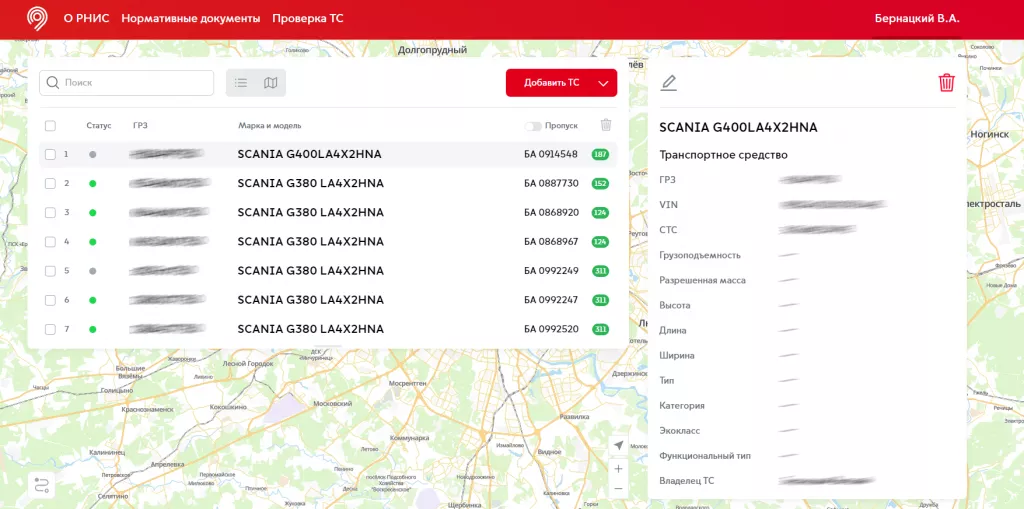Click the search magnifier icon
The height and width of the screenshot is (509, 1024).
(x=53, y=83)
